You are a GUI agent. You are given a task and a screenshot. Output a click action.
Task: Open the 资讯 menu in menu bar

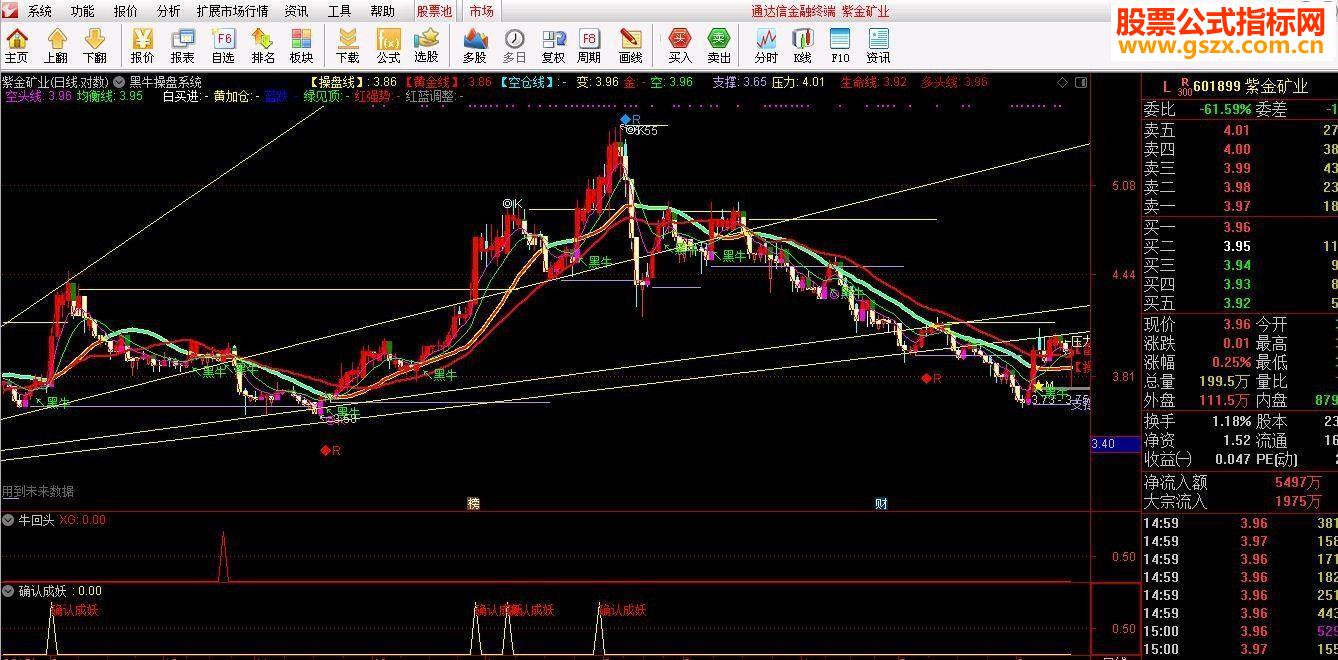click(x=296, y=11)
